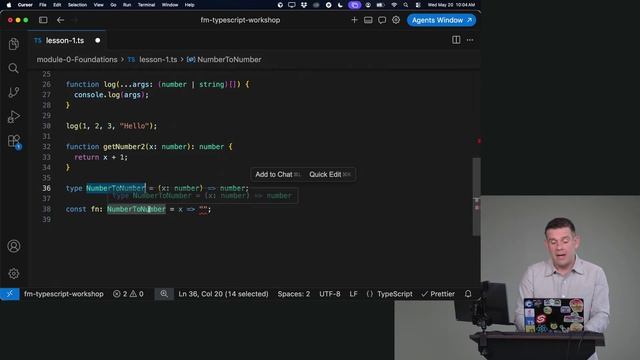Click fm-typescript-workshop in status bar
Image resolution: width=640 pixels, height=360 pixels.
pyautogui.click(x=63, y=294)
